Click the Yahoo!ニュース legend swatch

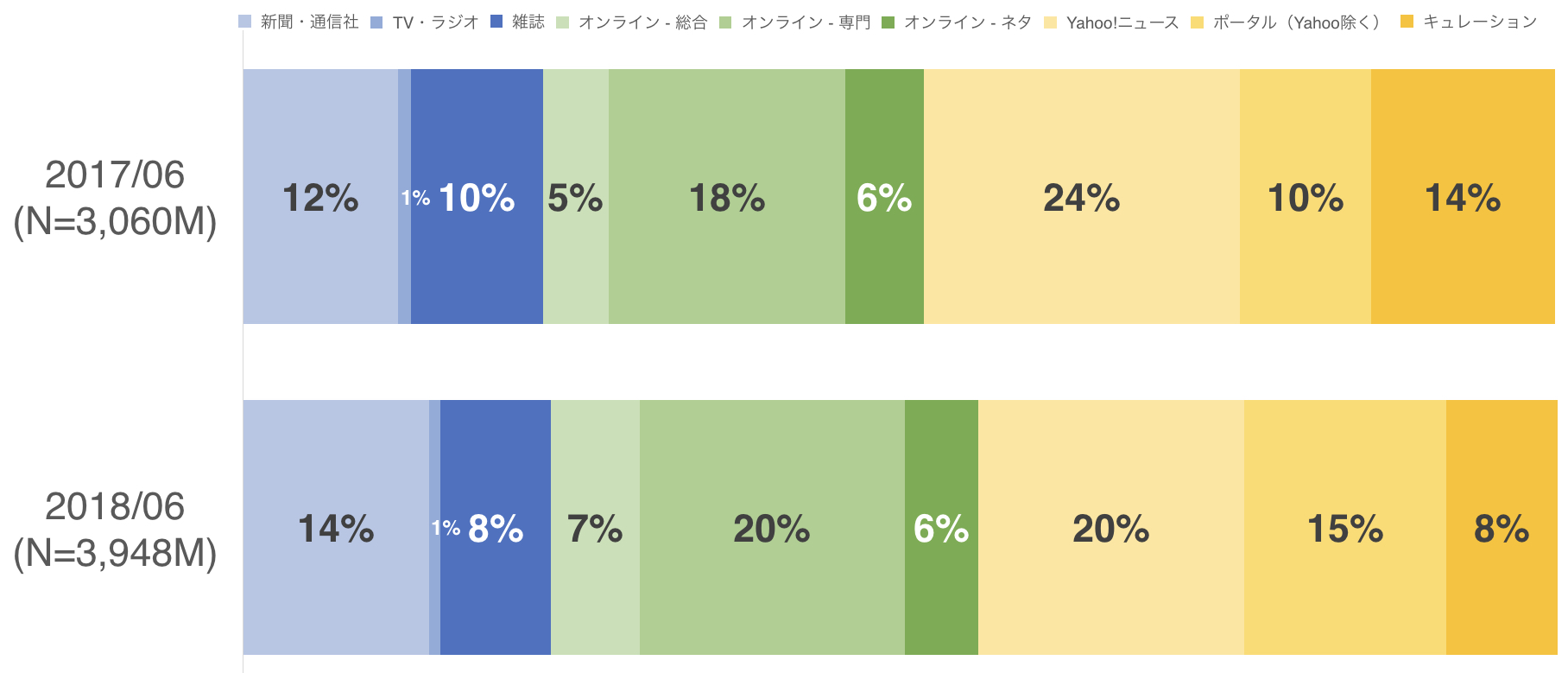(x=1051, y=22)
